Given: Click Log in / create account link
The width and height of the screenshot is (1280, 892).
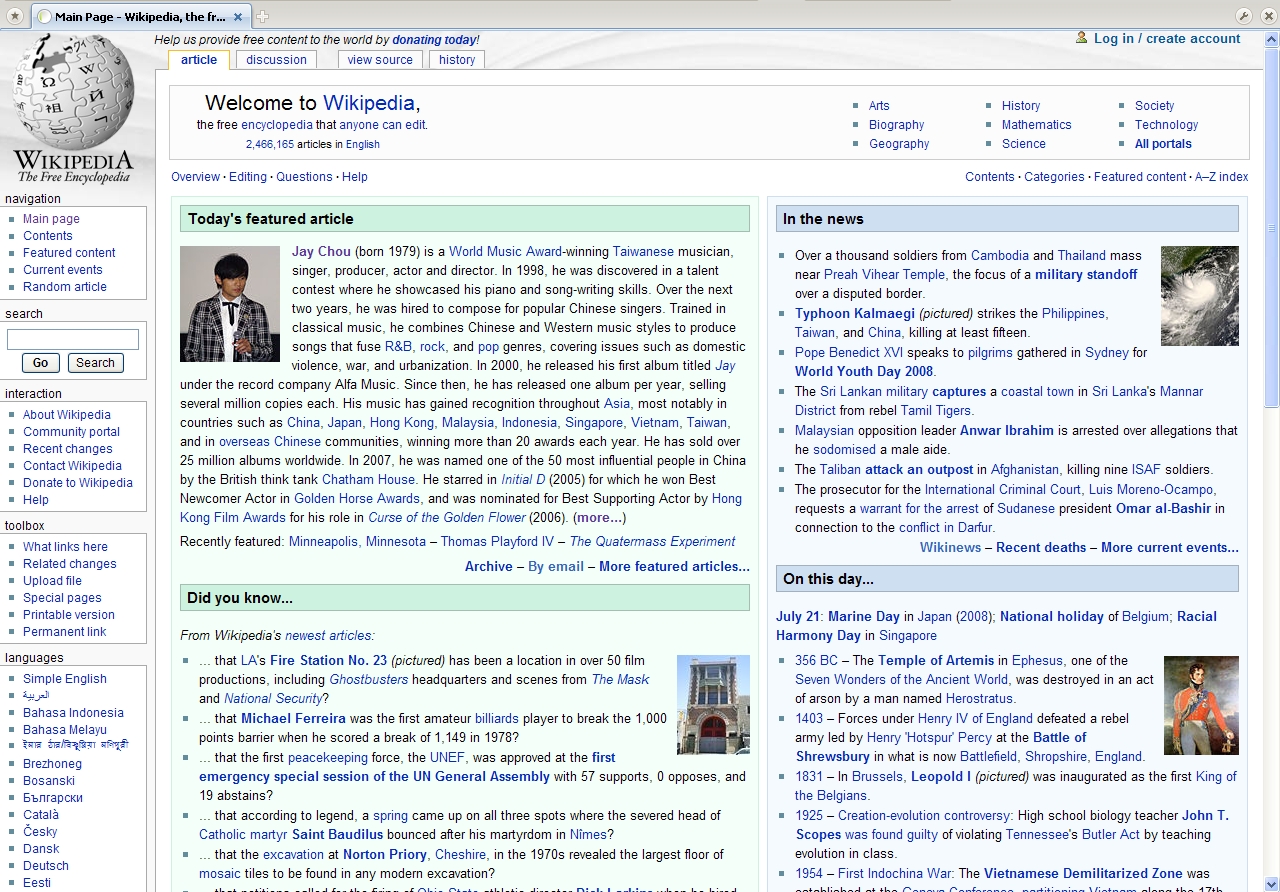Looking at the screenshot, I should click(1167, 39).
